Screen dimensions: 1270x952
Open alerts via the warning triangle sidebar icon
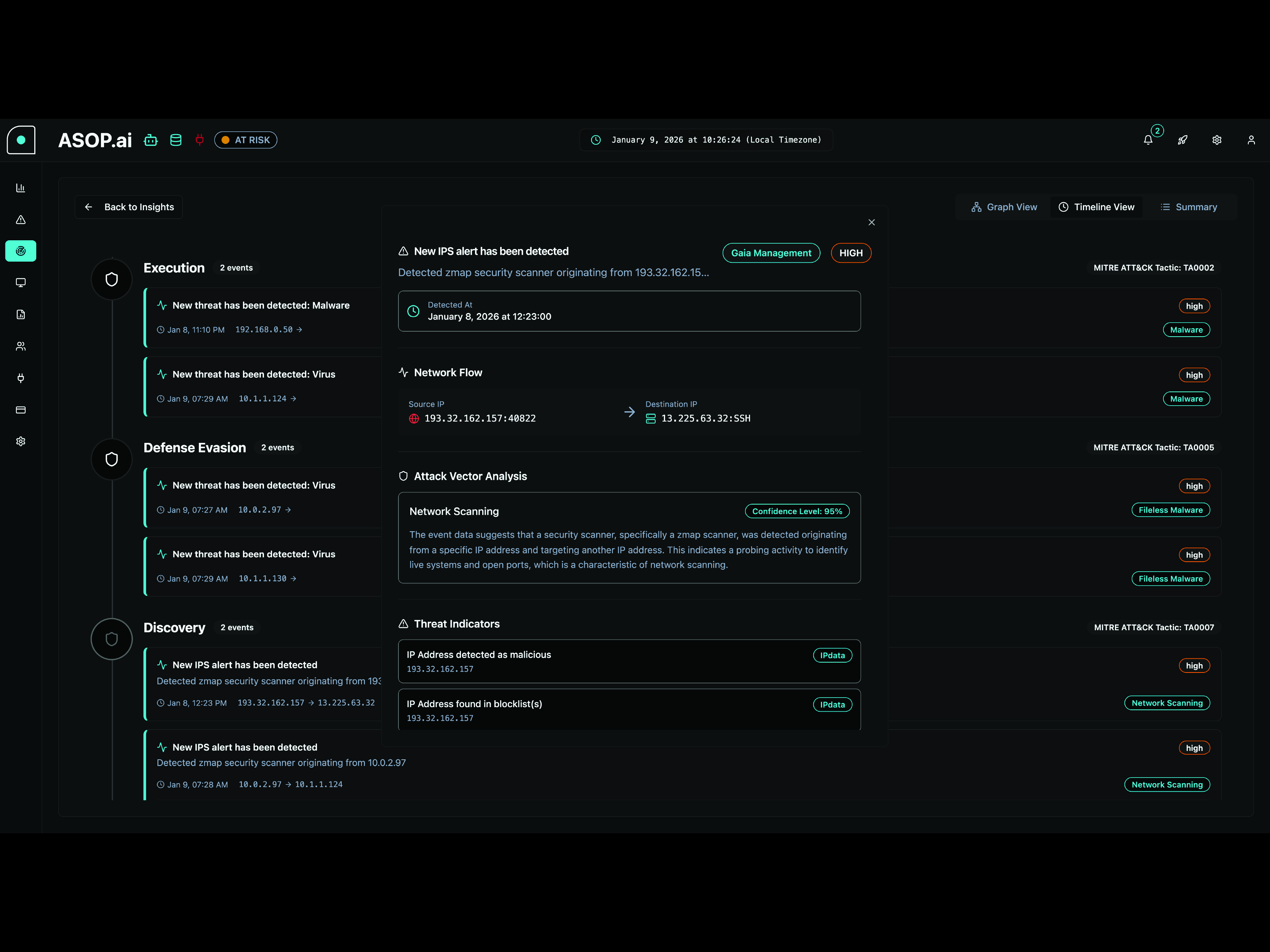click(21, 219)
